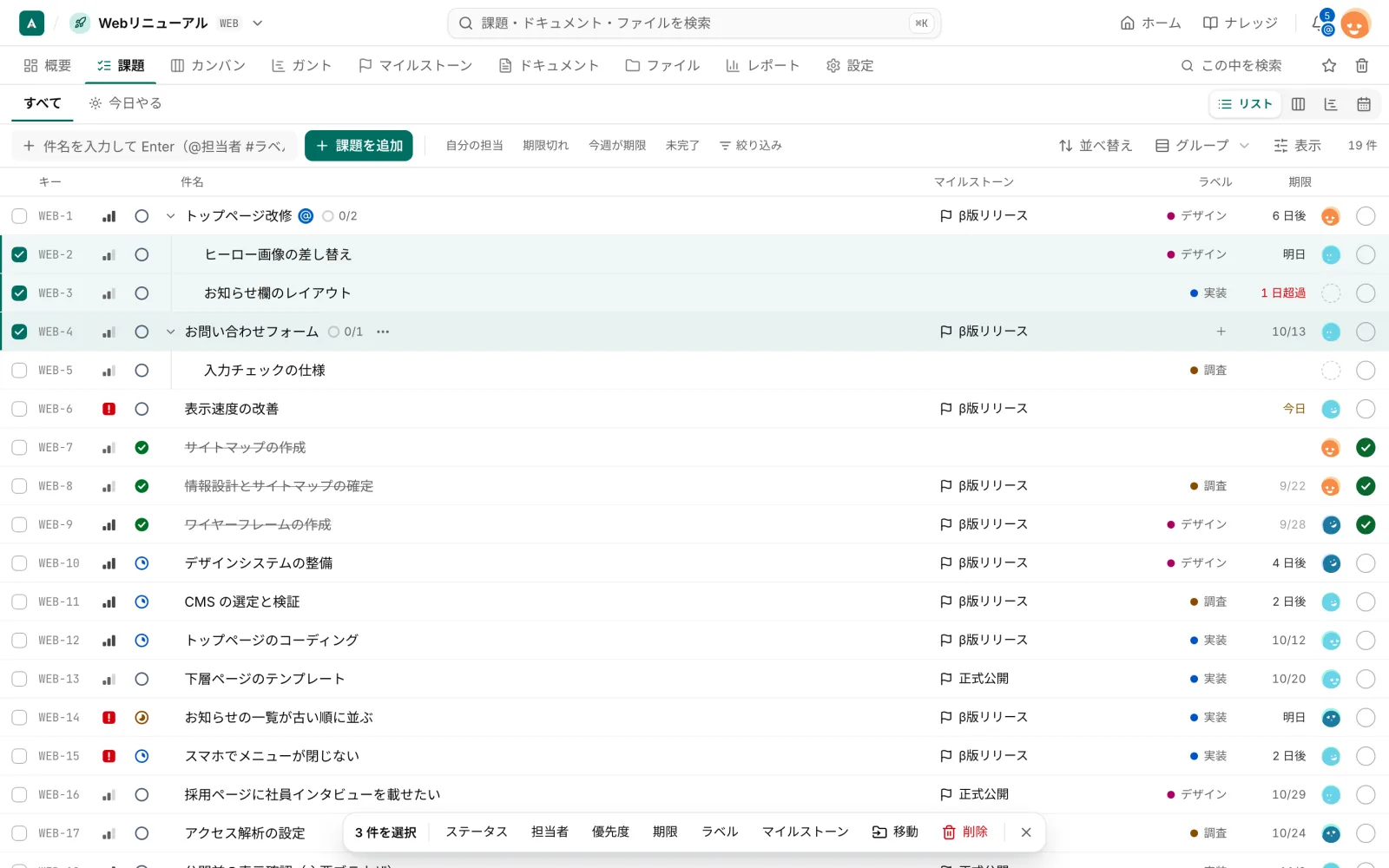
Task: Focus the quick add 件名 input
Action: click(155, 146)
